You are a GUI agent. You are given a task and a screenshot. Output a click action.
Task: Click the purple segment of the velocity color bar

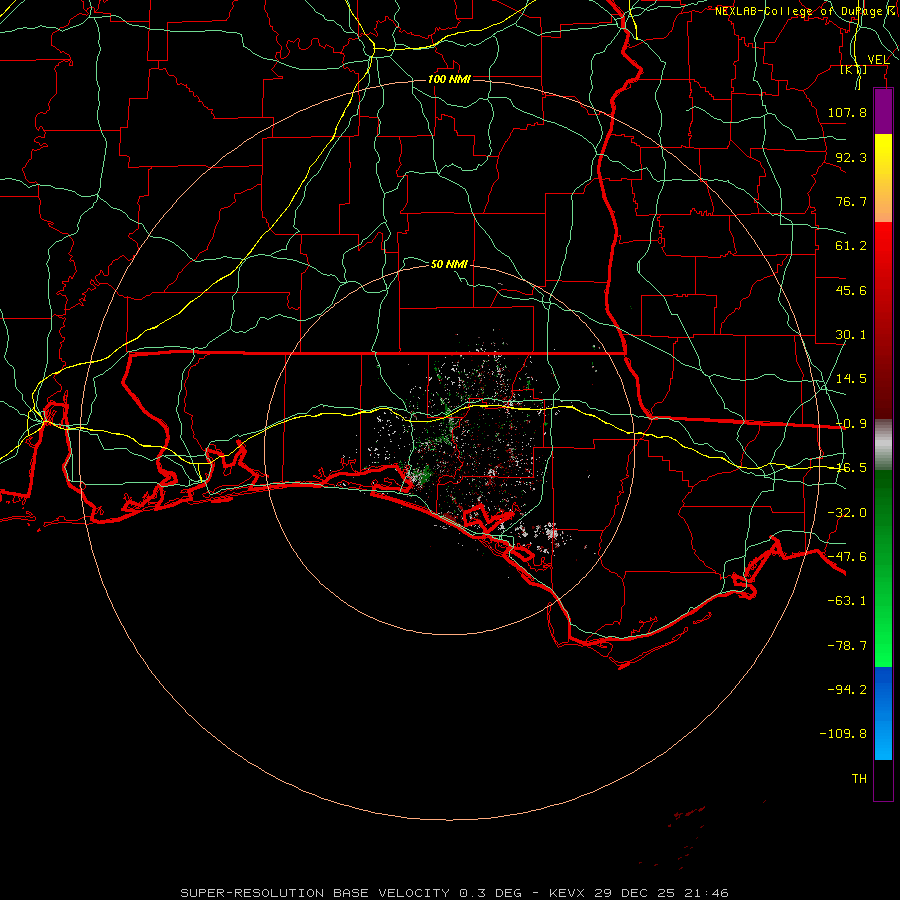883,111
